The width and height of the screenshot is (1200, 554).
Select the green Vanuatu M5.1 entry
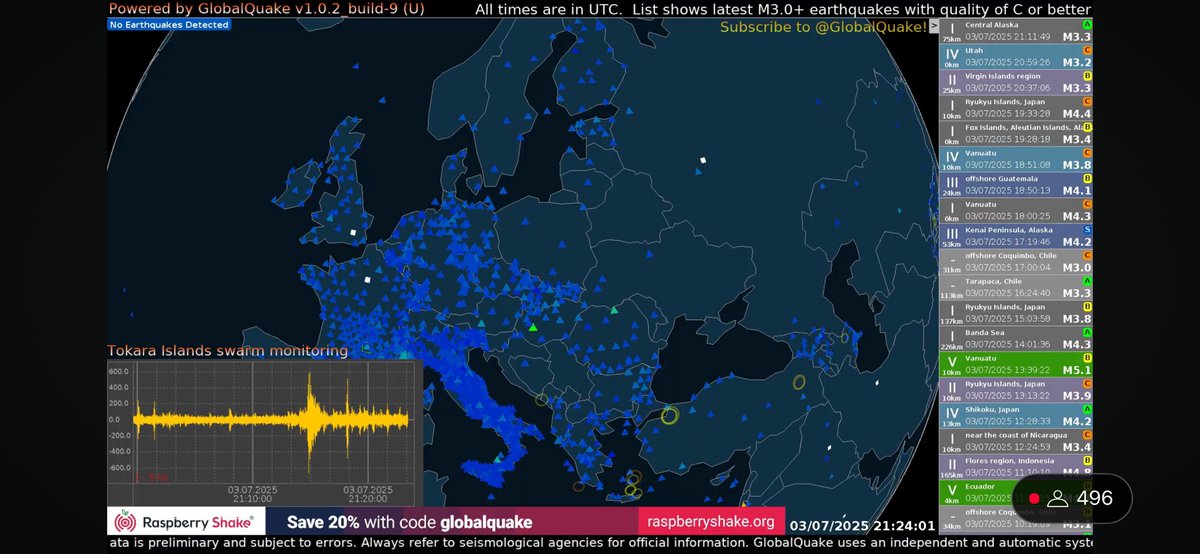(1016, 365)
